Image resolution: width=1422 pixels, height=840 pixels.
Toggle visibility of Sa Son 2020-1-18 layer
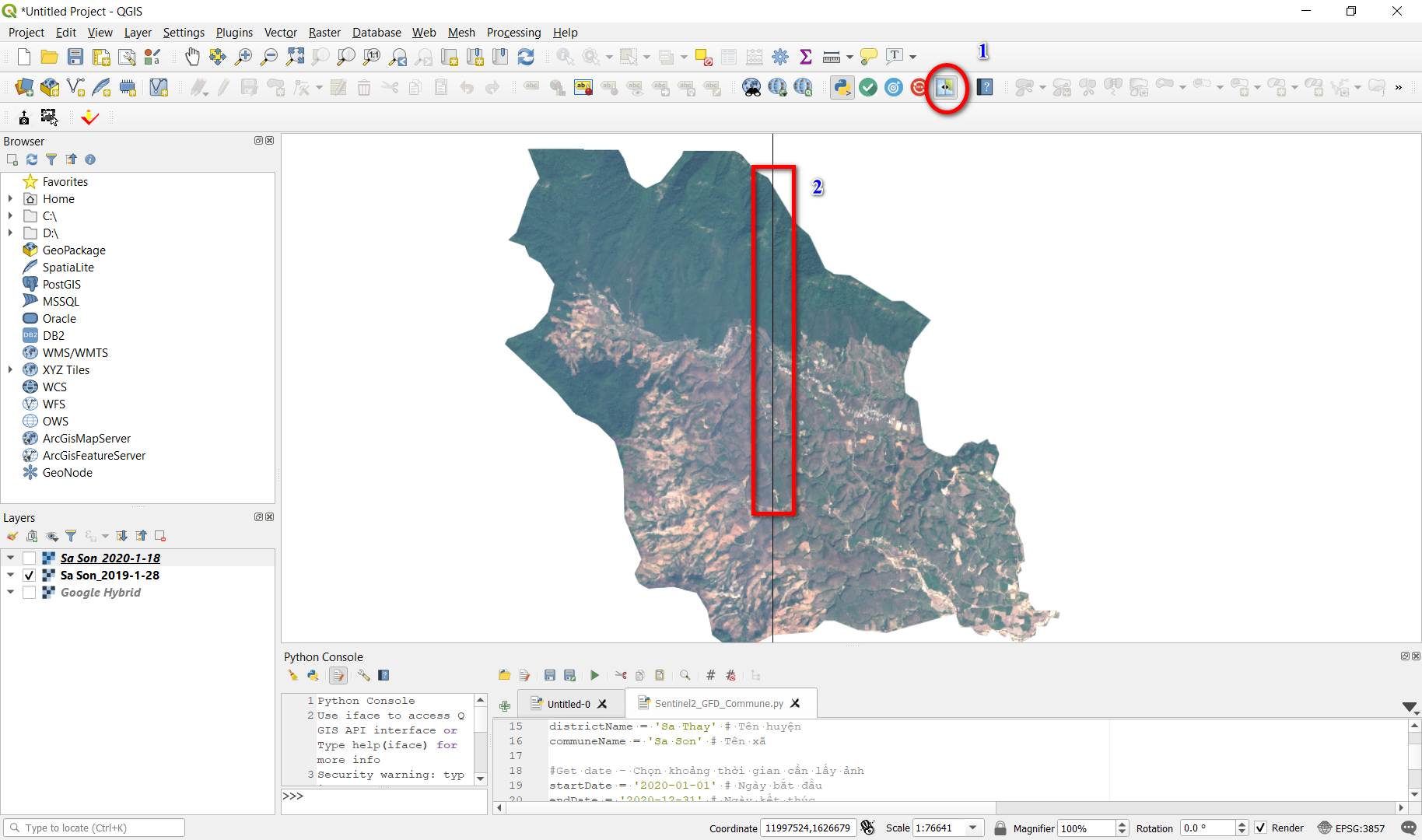(29, 558)
